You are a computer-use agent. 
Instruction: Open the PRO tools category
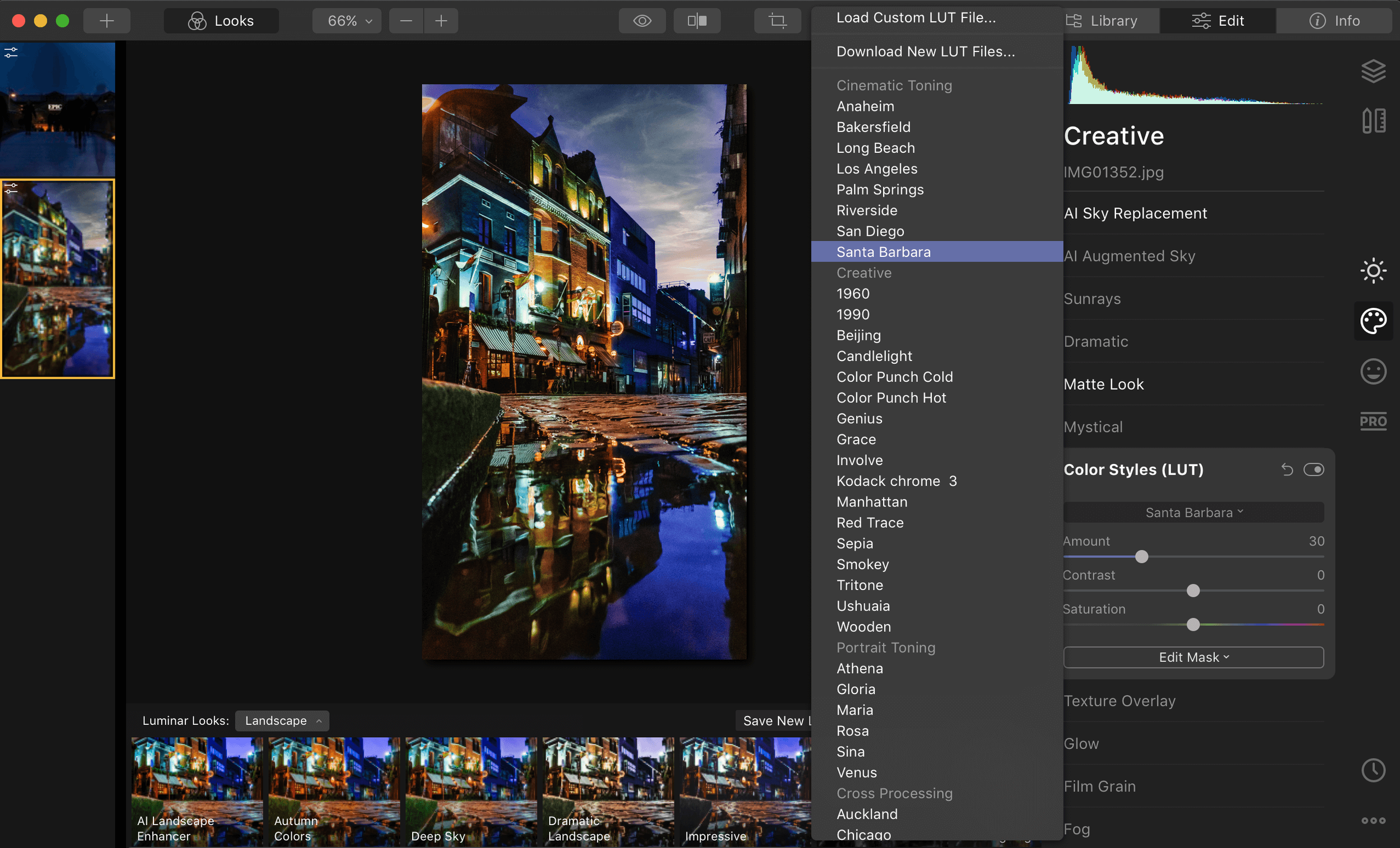[x=1373, y=421]
